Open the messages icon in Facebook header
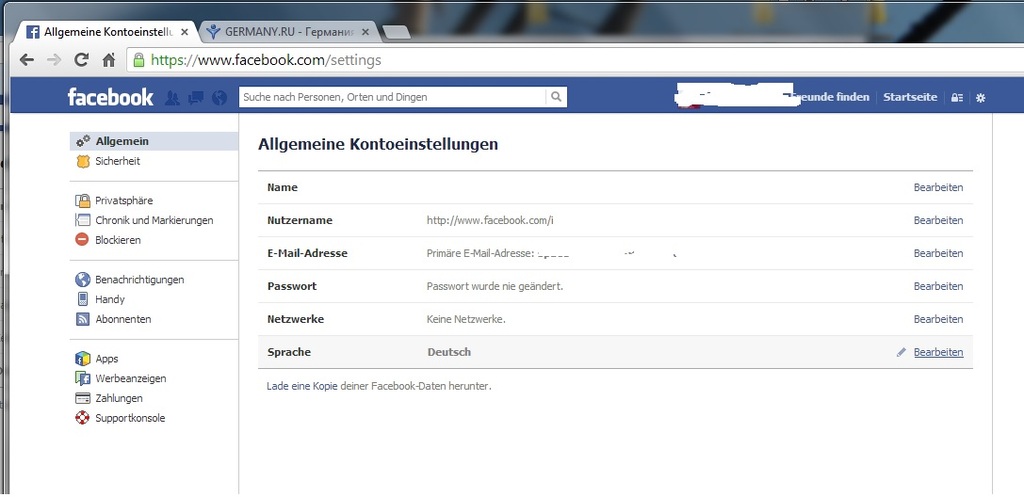Screen dimensions: 1024x497 pyautogui.click(x=195, y=98)
